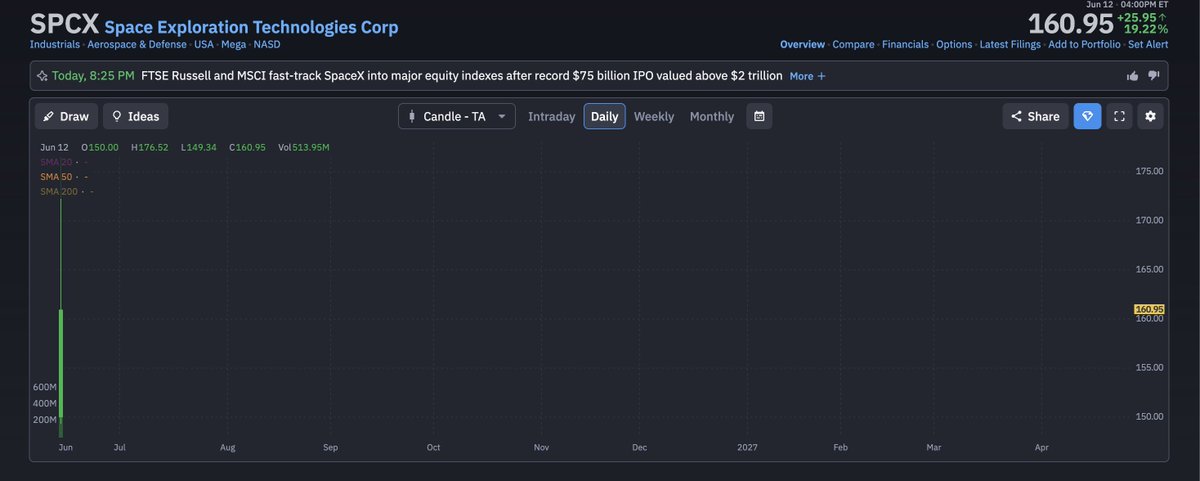Open Latest Filings
Image resolution: width=1200 pixels, height=481 pixels.
1010,45
